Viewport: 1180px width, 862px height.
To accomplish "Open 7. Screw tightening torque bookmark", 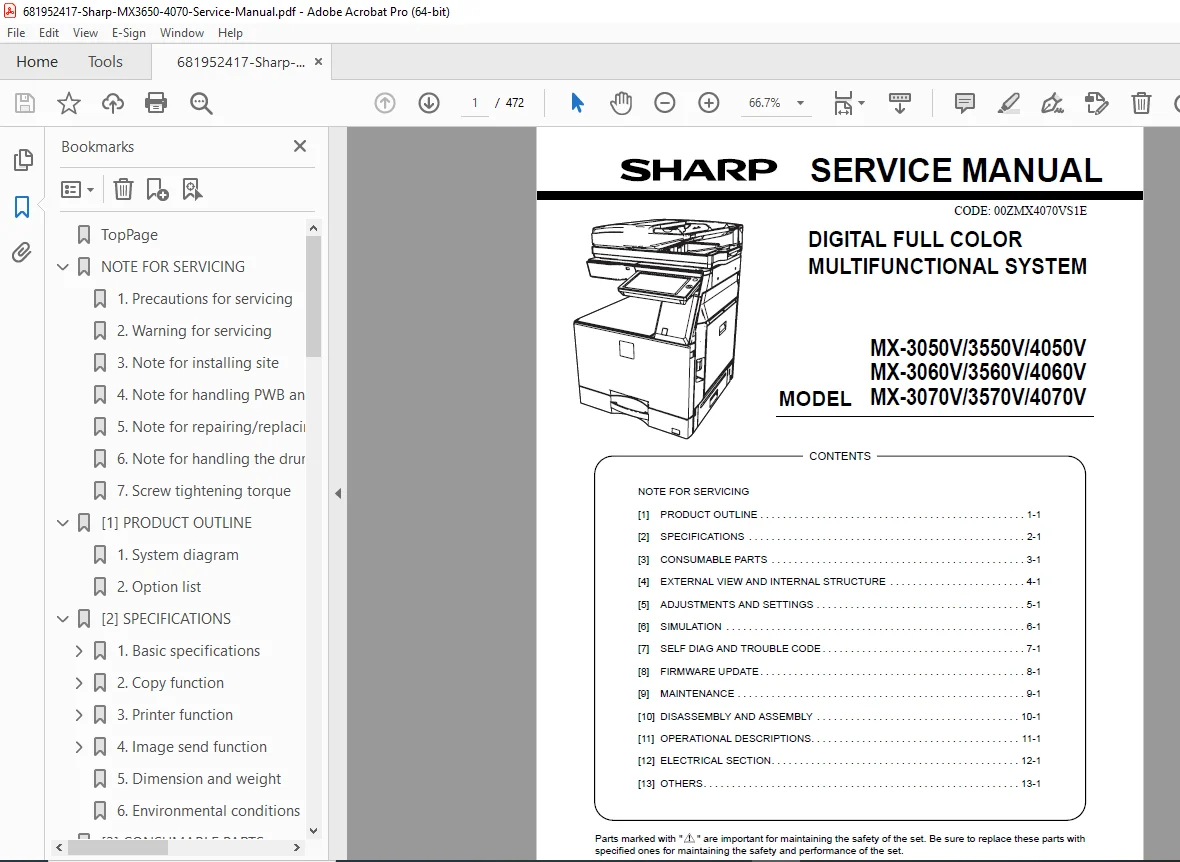I will click(204, 491).
